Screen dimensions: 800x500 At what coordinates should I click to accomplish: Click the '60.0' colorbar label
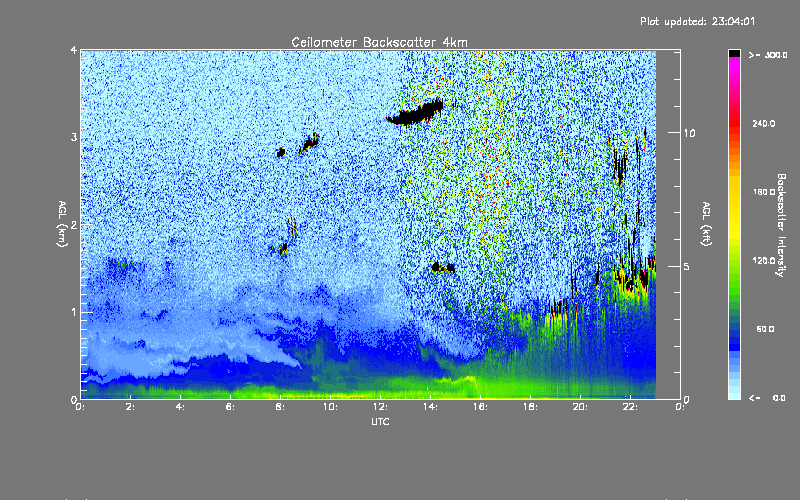pos(765,329)
